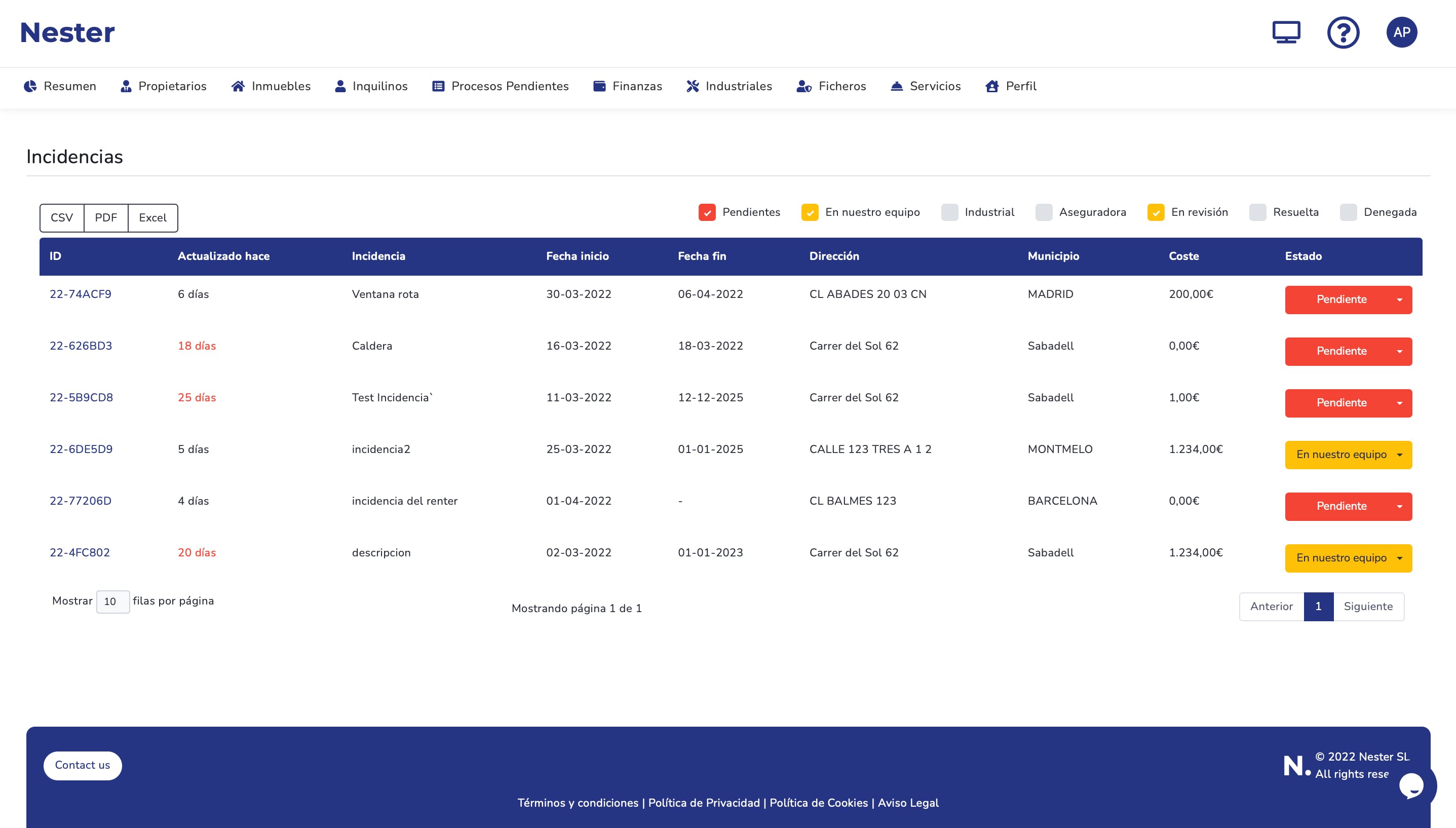This screenshot has width=1456, height=828.
Task: Open Términos y condiciones link
Action: tap(578, 803)
